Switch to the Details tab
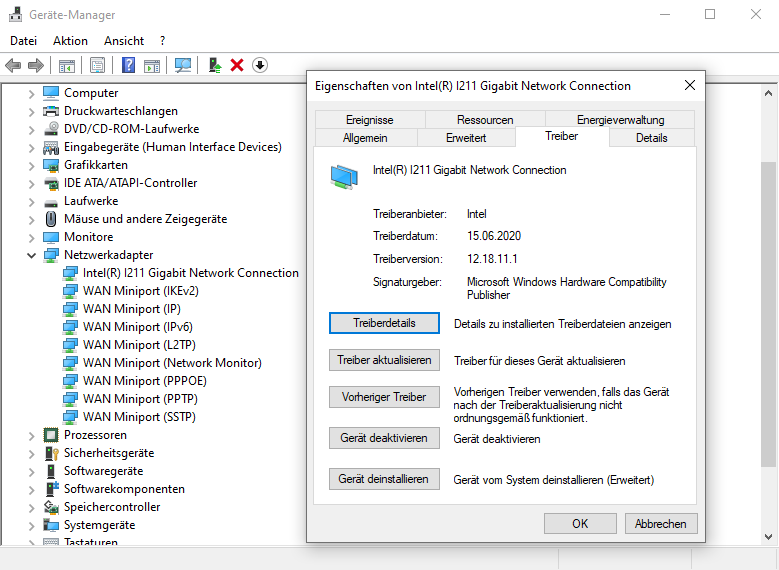 (x=651, y=138)
